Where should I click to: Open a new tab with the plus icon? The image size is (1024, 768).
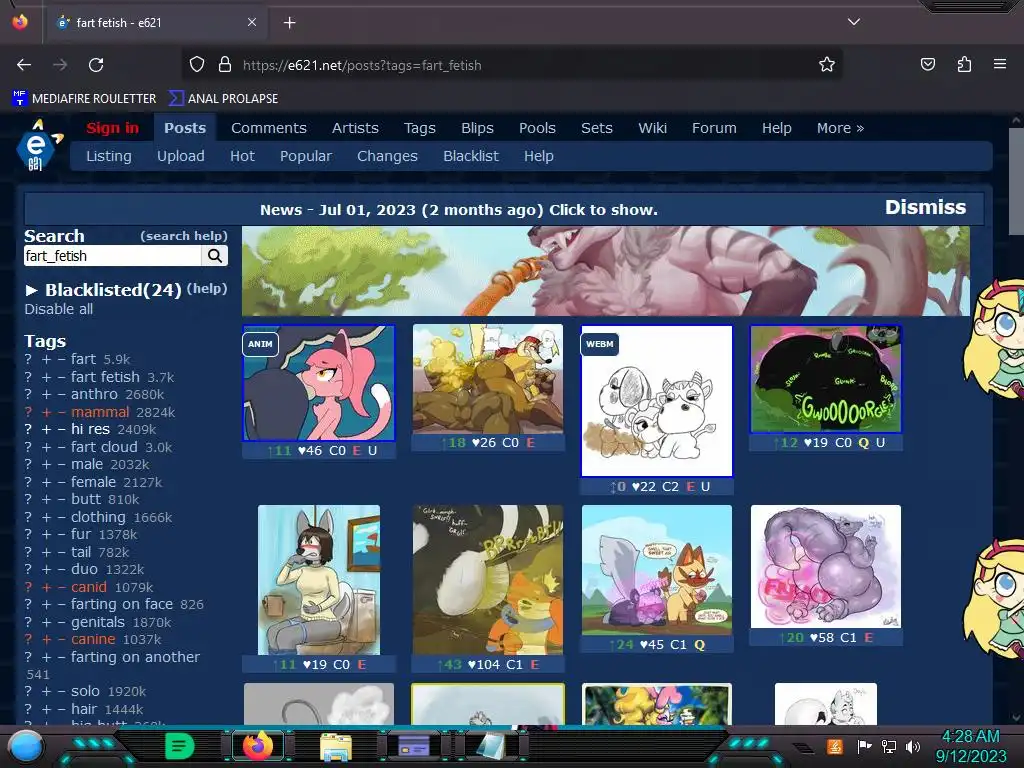tap(289, 23)
